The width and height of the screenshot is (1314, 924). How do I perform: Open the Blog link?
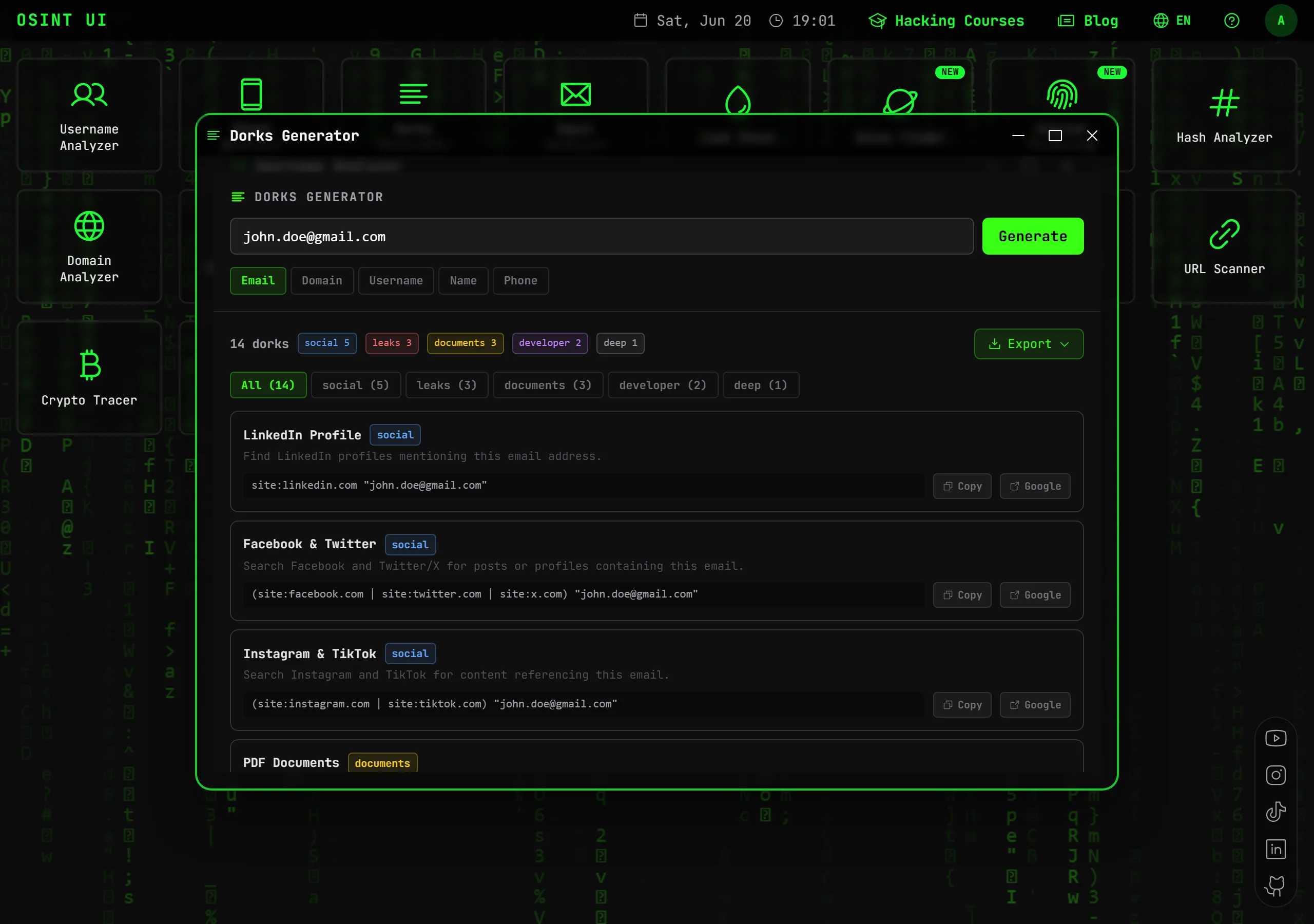pos(1087,21)
